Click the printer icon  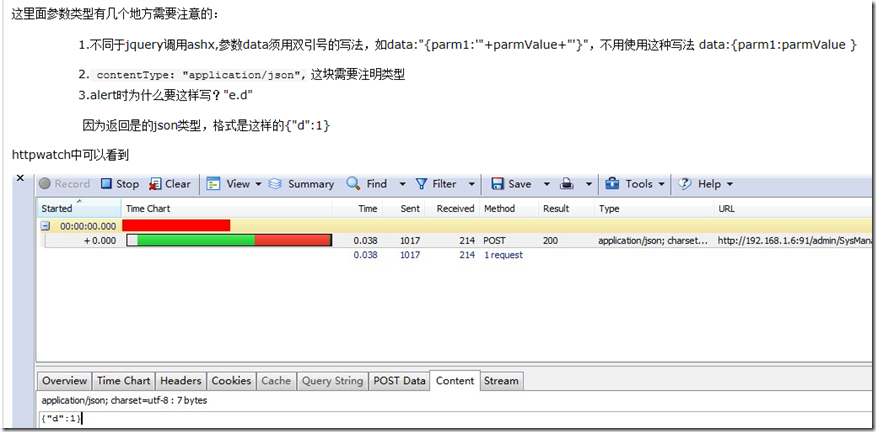click(568, 184)
